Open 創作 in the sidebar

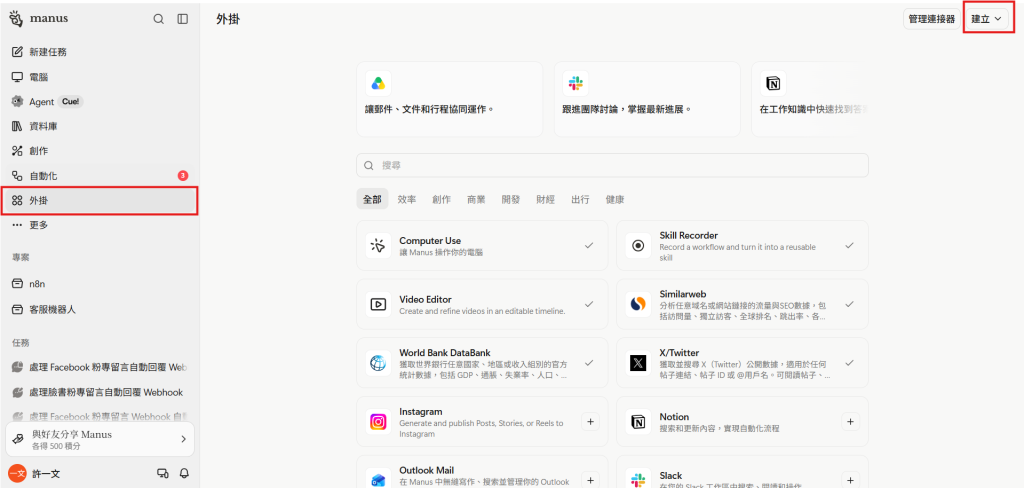(99, 151)
